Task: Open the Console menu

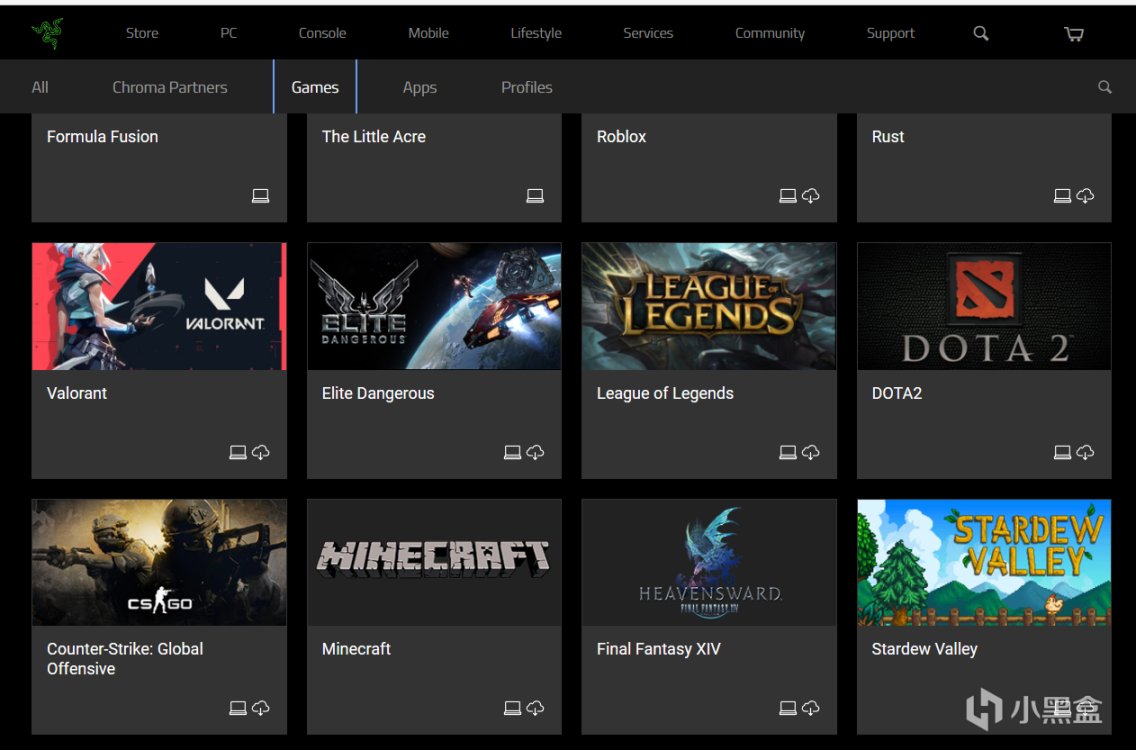Action: pos(322,33)
